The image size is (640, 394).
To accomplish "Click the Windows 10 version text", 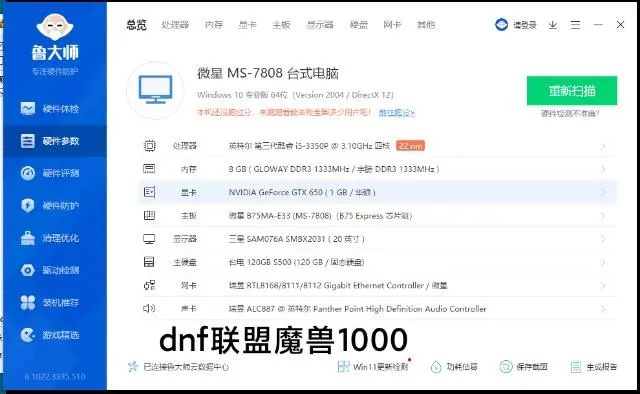I will click(x=295, y=95).
